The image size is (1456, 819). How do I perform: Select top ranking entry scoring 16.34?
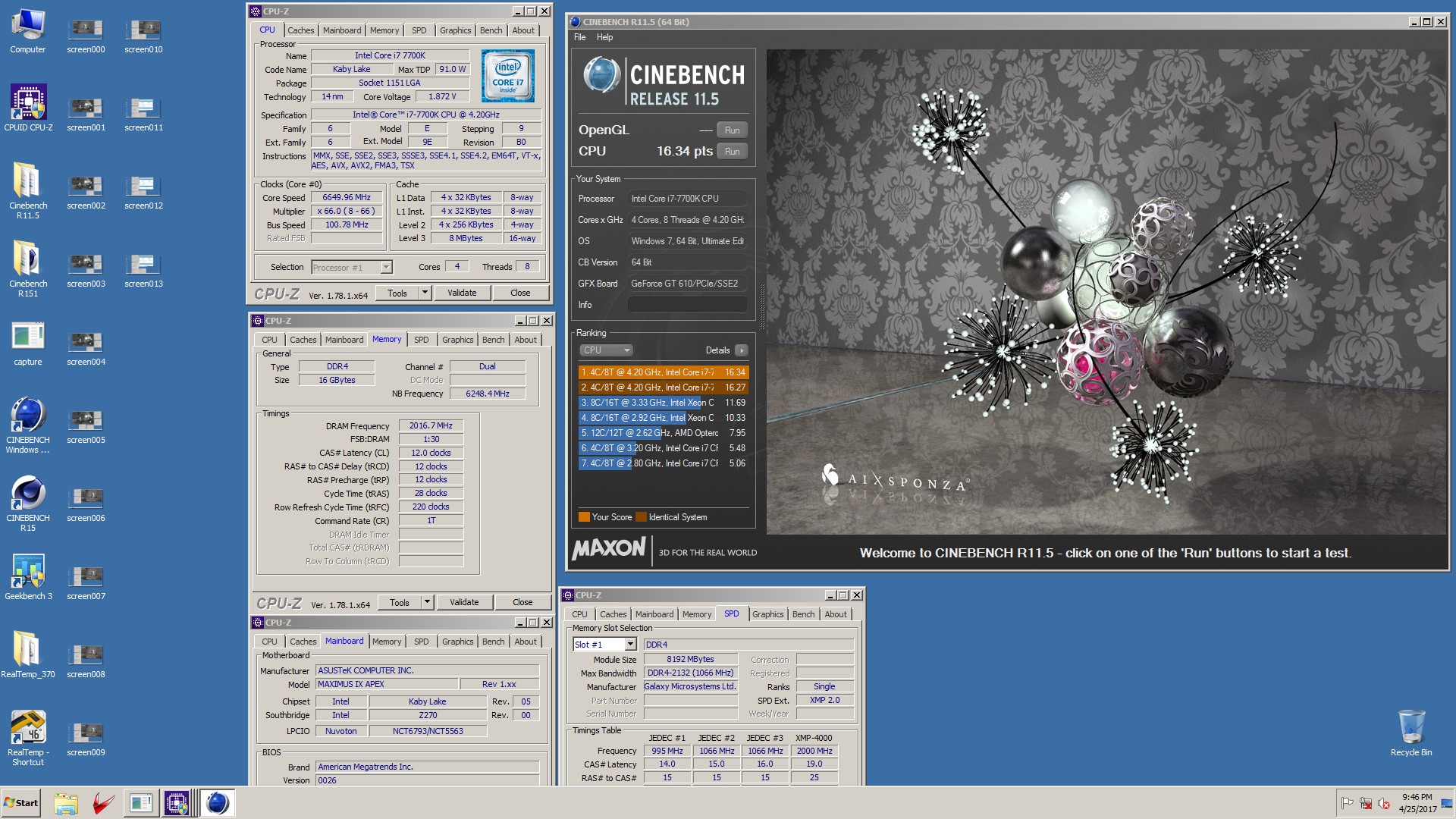click(x=664, y=372)
